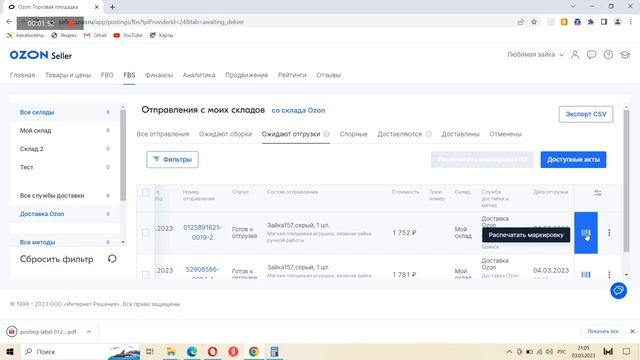This screenshot has height=360, width=640.
Task: Open Windows Start menu
Action: pos(10,351)
